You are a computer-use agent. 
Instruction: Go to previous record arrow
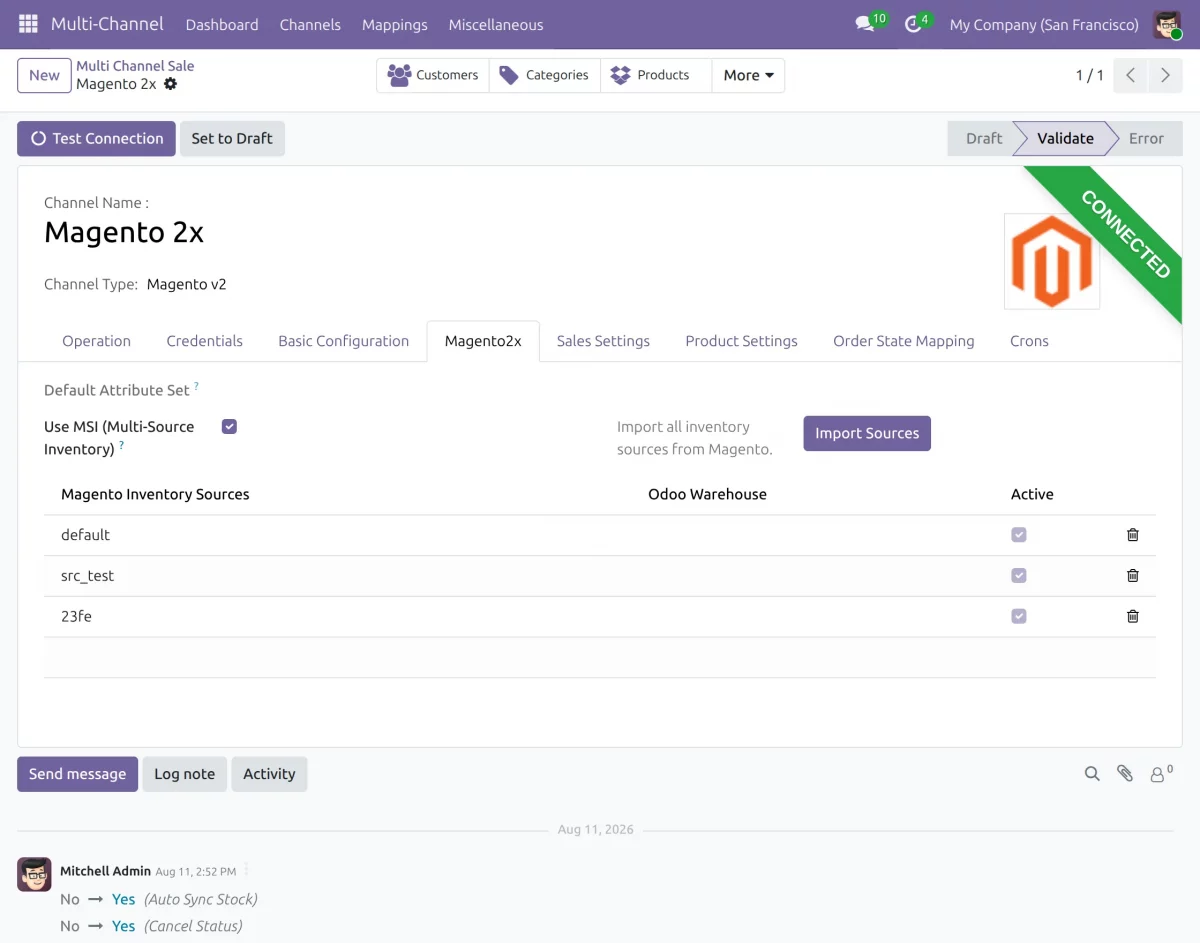point(1130,75)
